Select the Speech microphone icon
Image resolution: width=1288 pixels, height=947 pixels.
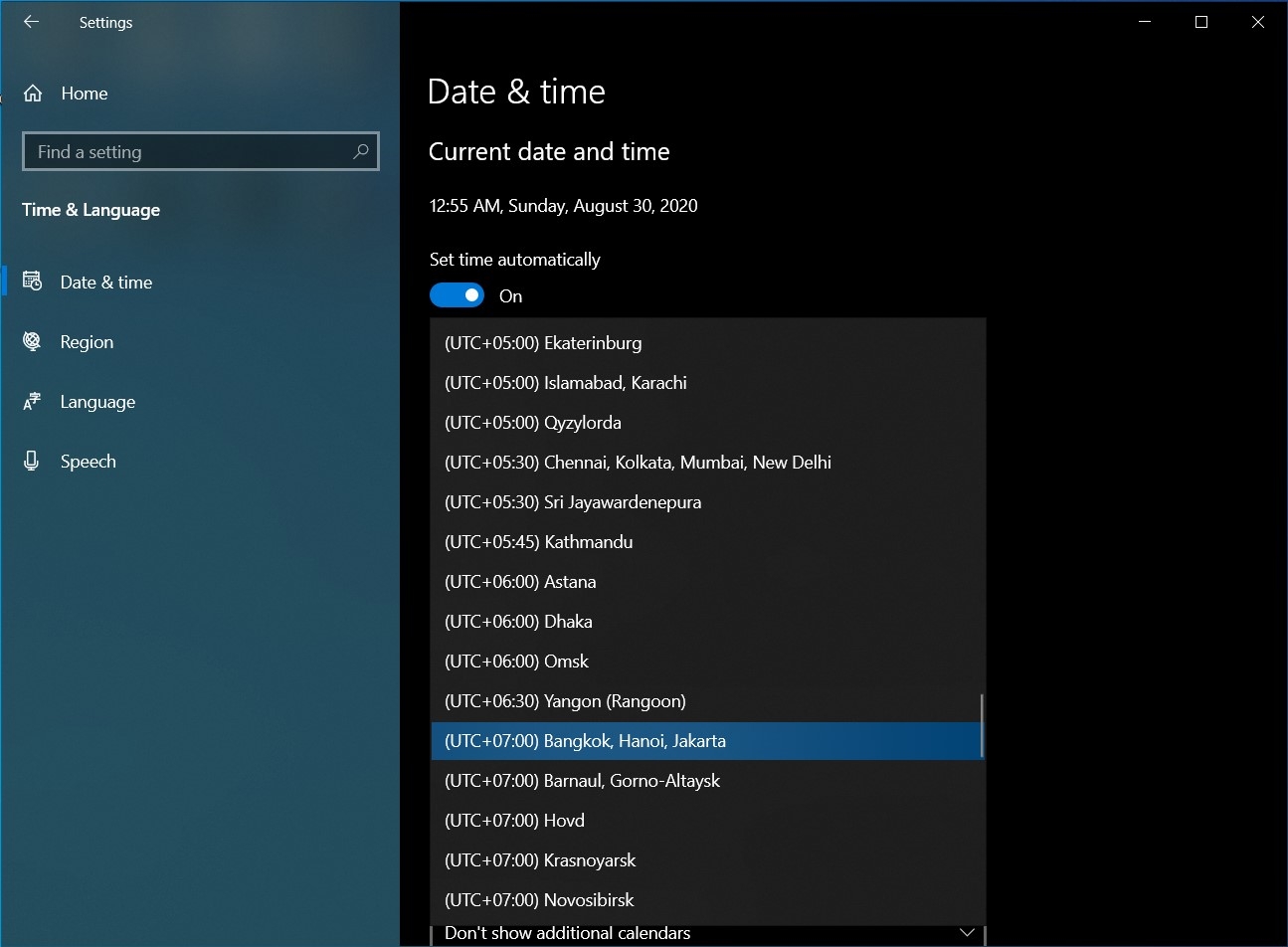tap(32, 461)
